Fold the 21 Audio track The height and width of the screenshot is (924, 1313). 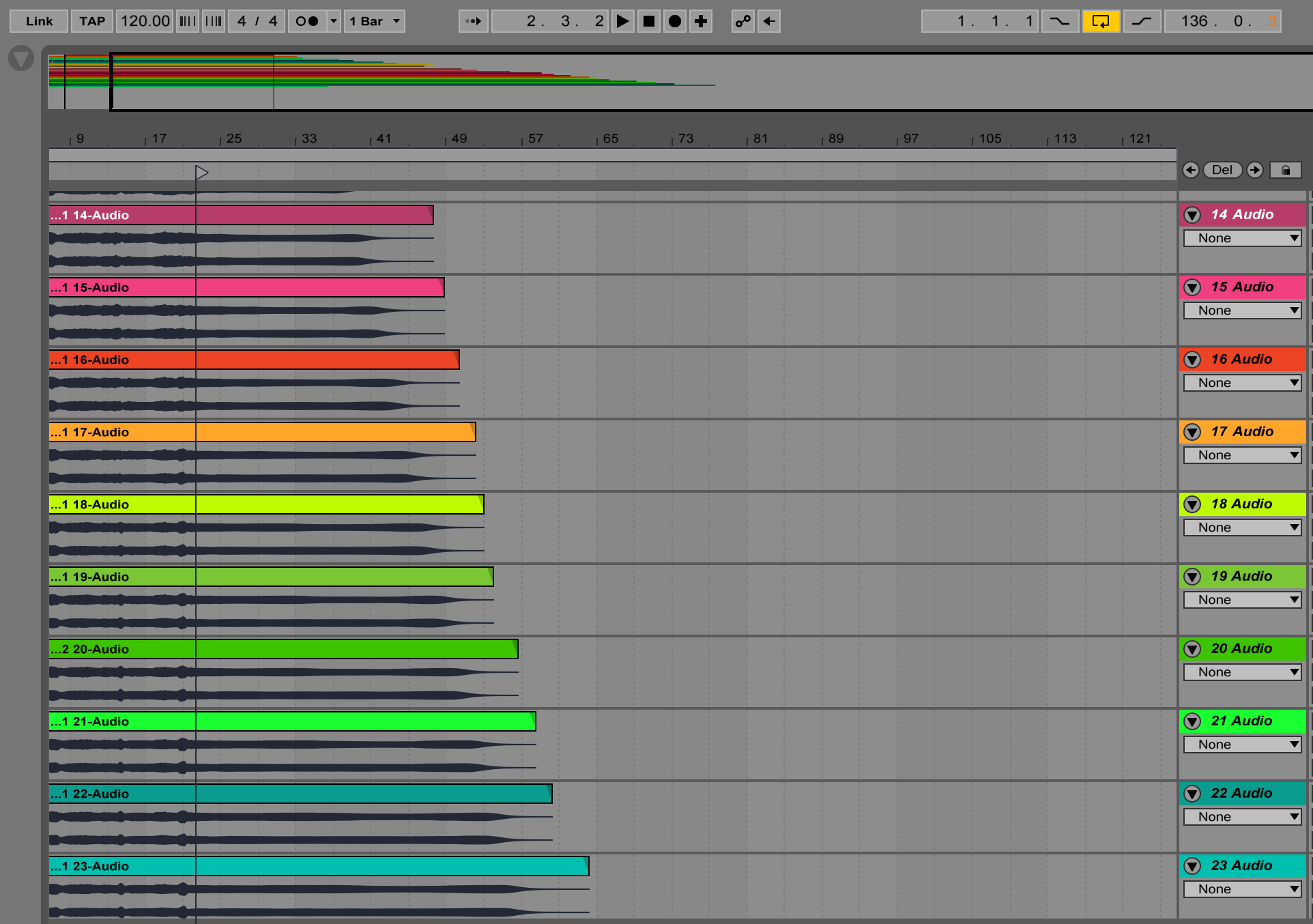pos(1192,721)
